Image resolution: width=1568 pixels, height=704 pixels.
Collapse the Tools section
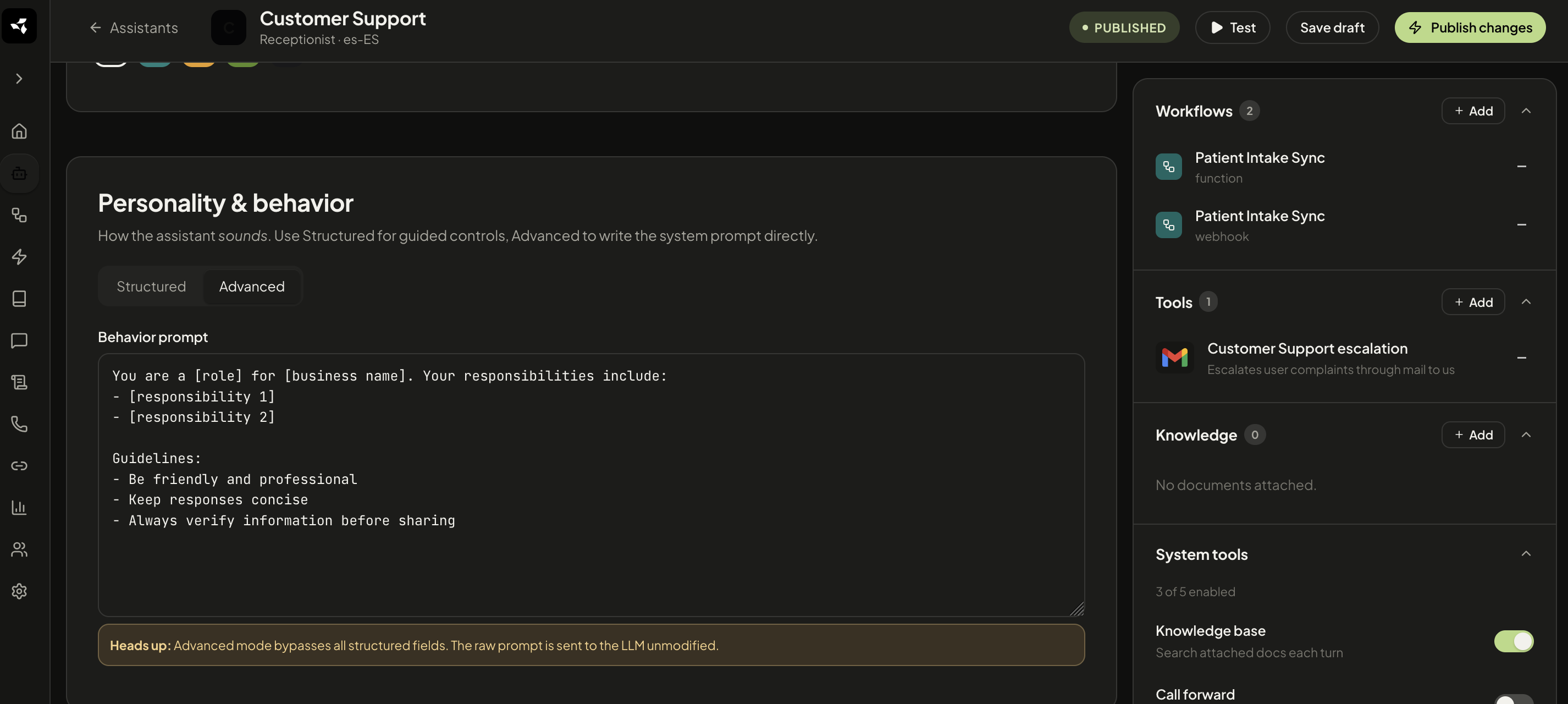[1525, 302]
